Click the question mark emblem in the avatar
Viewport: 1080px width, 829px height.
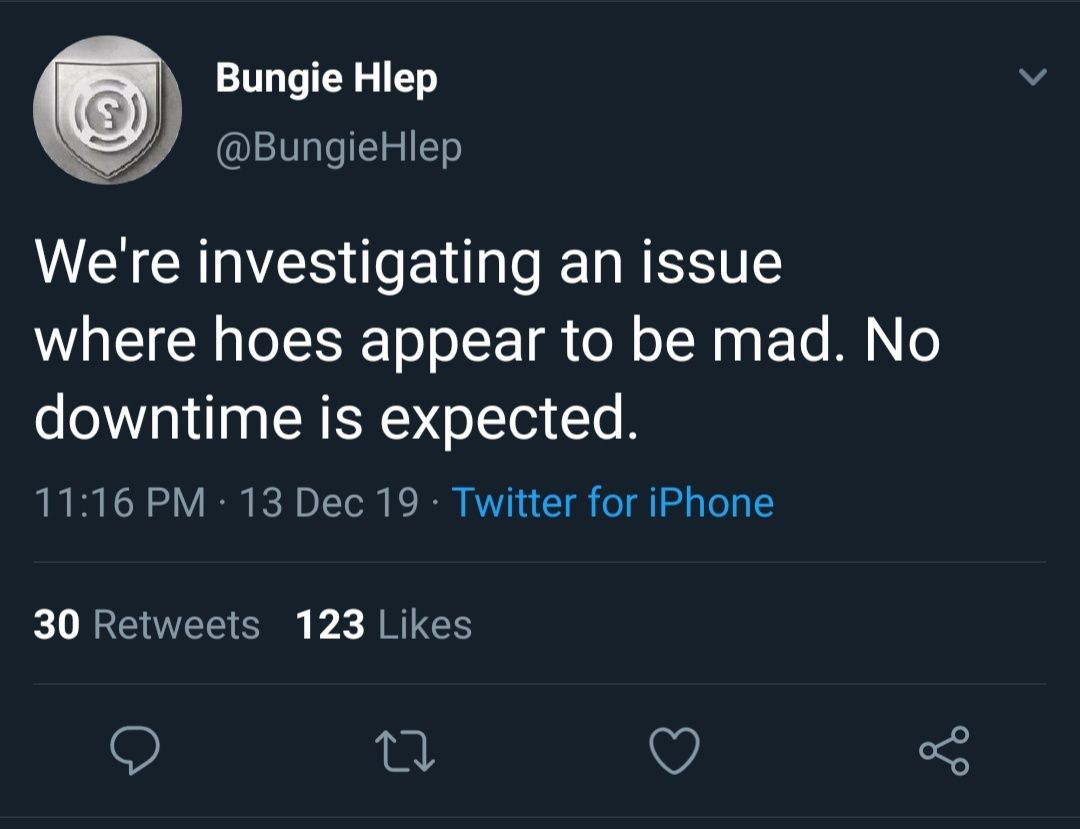click(x=107, y=113)
